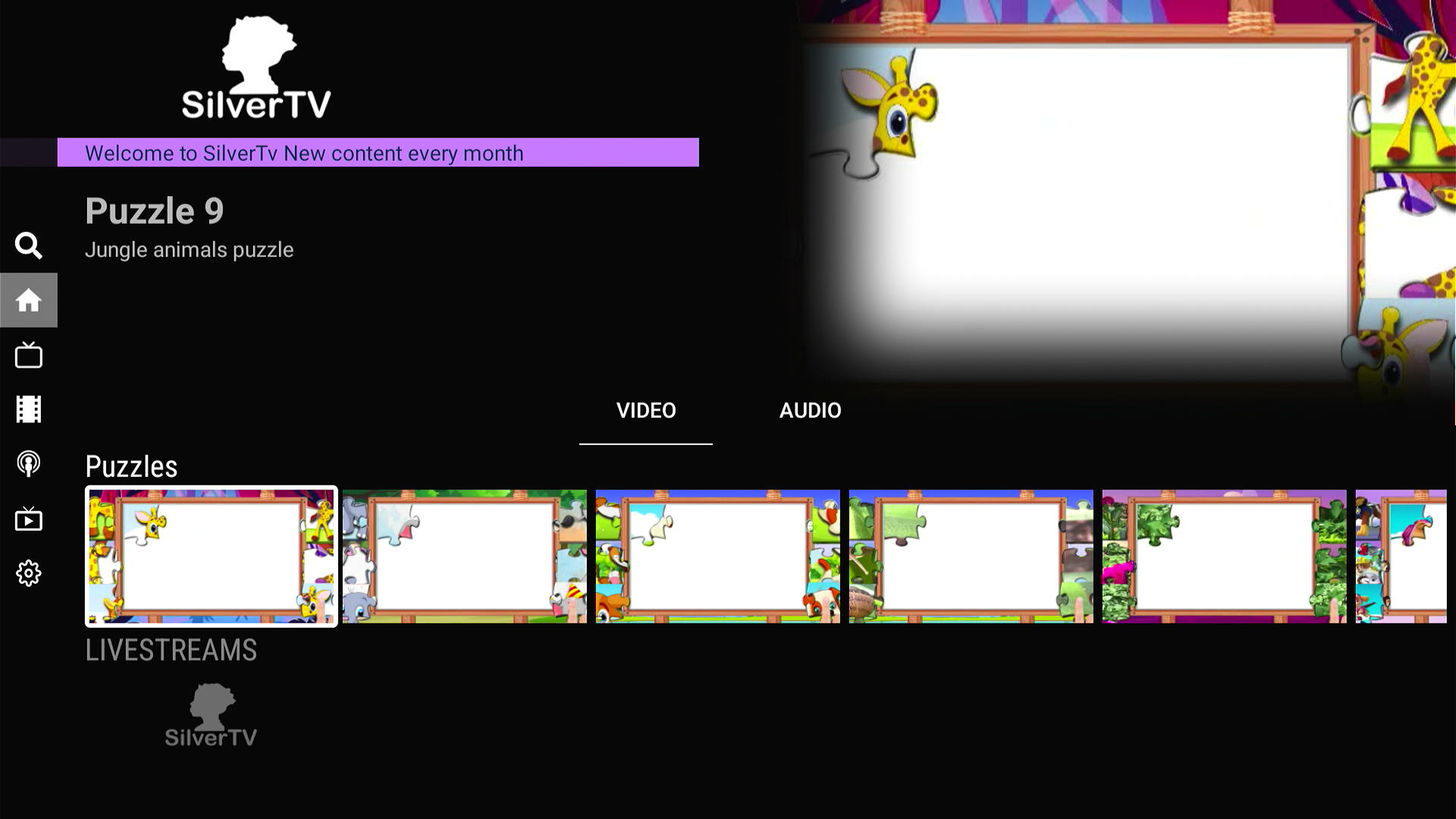Screen dimensions: 1456x819
Task: Open the TV channels icon
Action: click(29, 355)
